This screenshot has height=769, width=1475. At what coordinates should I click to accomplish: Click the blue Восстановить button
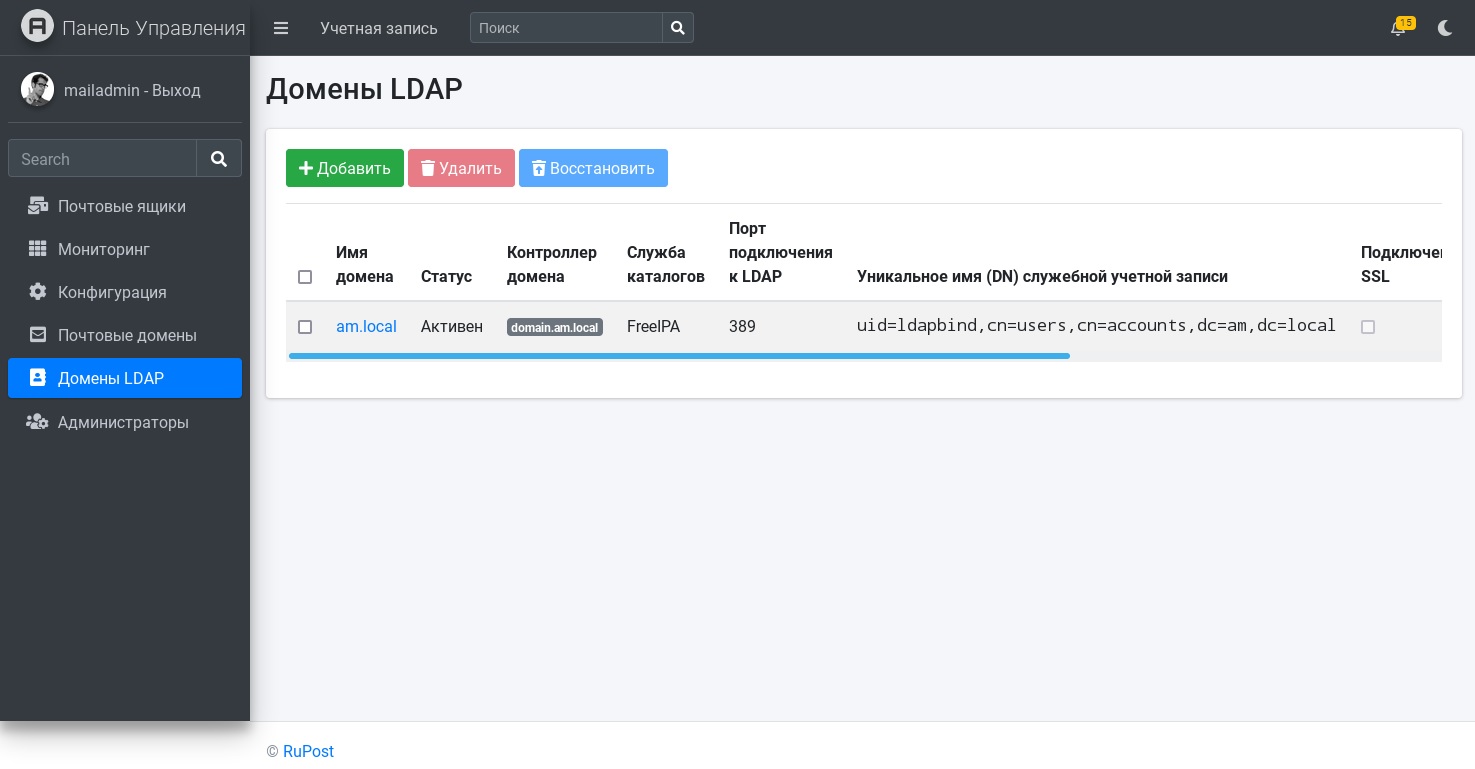coord(593,168)
